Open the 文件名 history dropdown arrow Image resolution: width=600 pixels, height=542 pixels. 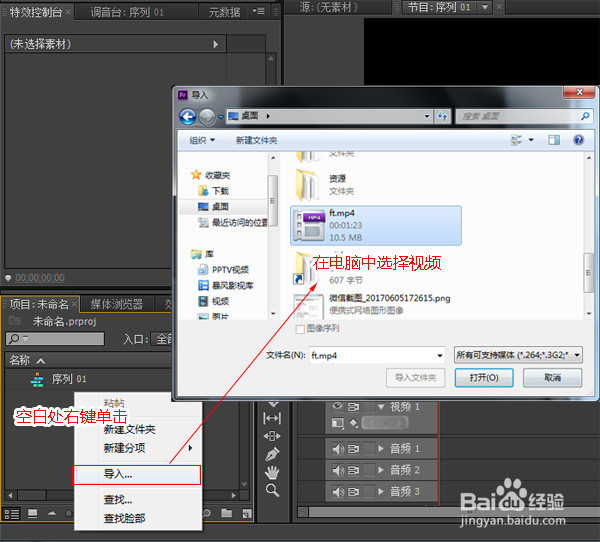coord(440,356)
